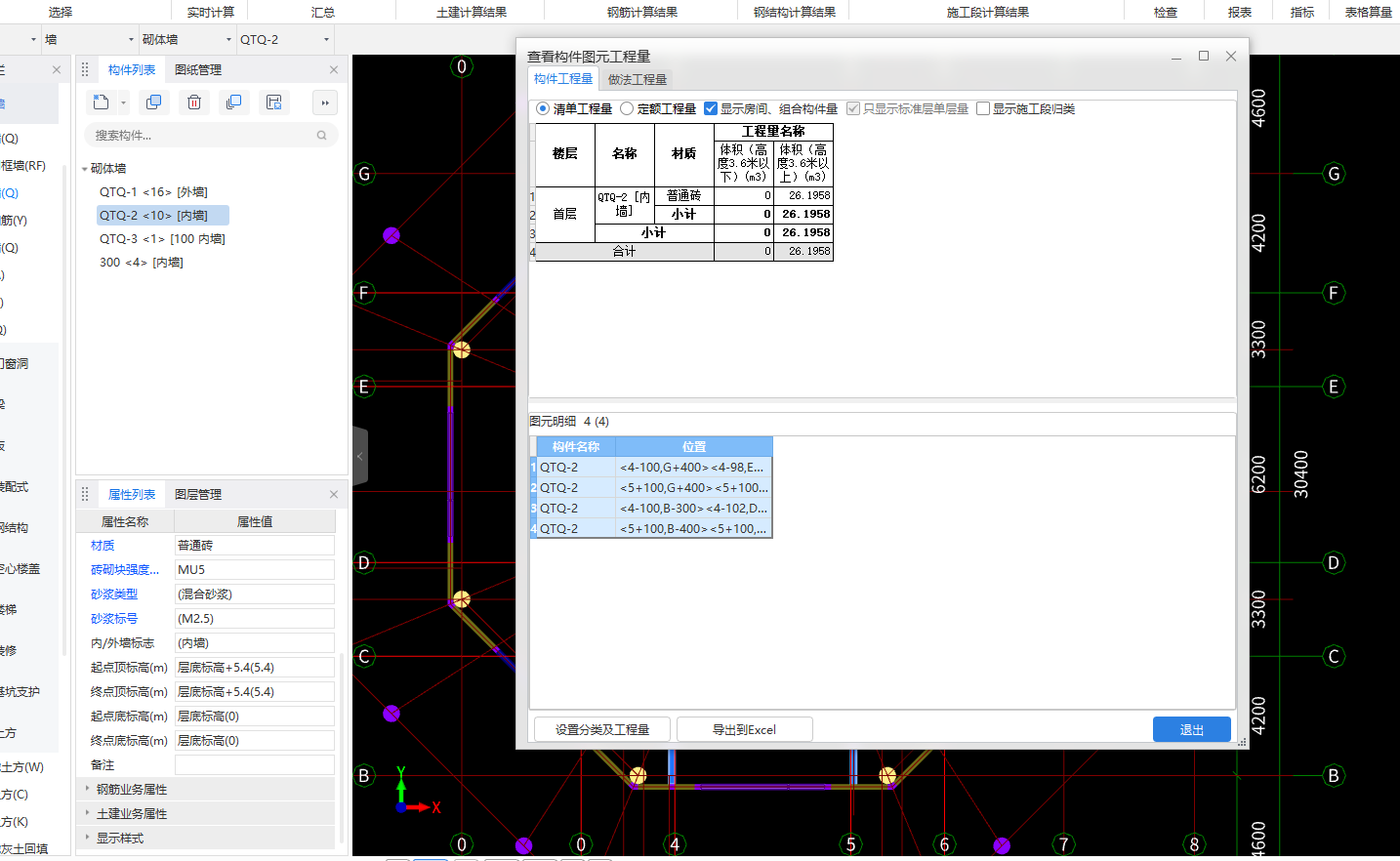Switch to 图层管理 tab
1400x861 pixels.
point(198,494)
